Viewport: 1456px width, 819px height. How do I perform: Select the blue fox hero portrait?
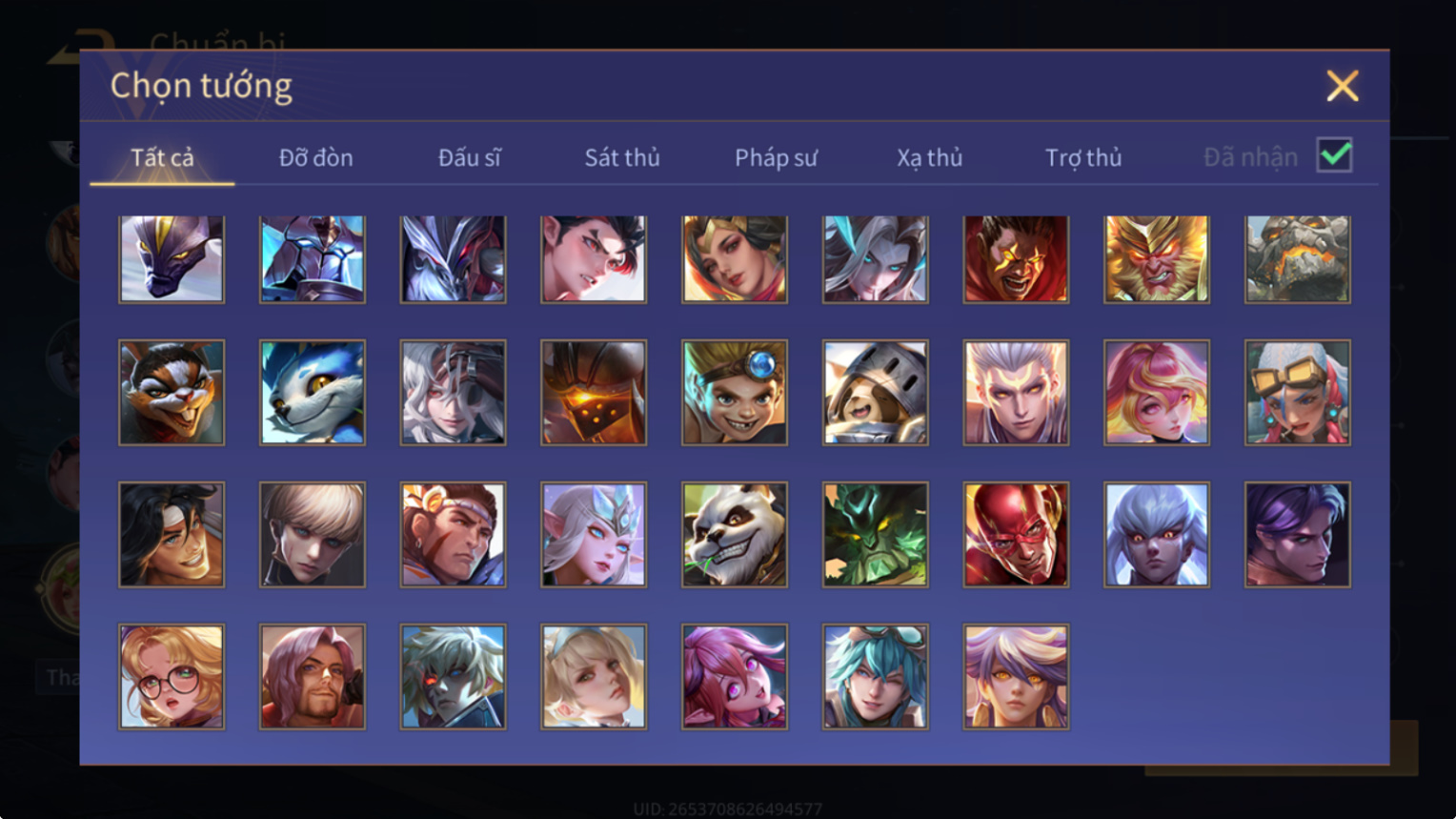tap(313, 393)
